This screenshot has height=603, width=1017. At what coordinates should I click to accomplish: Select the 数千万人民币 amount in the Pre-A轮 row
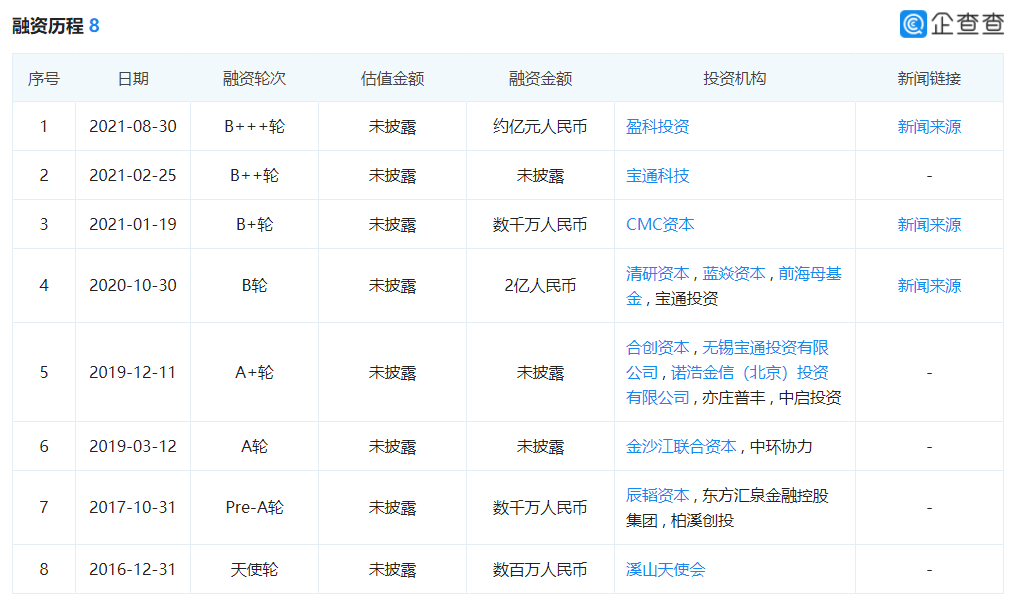point(540,508)
